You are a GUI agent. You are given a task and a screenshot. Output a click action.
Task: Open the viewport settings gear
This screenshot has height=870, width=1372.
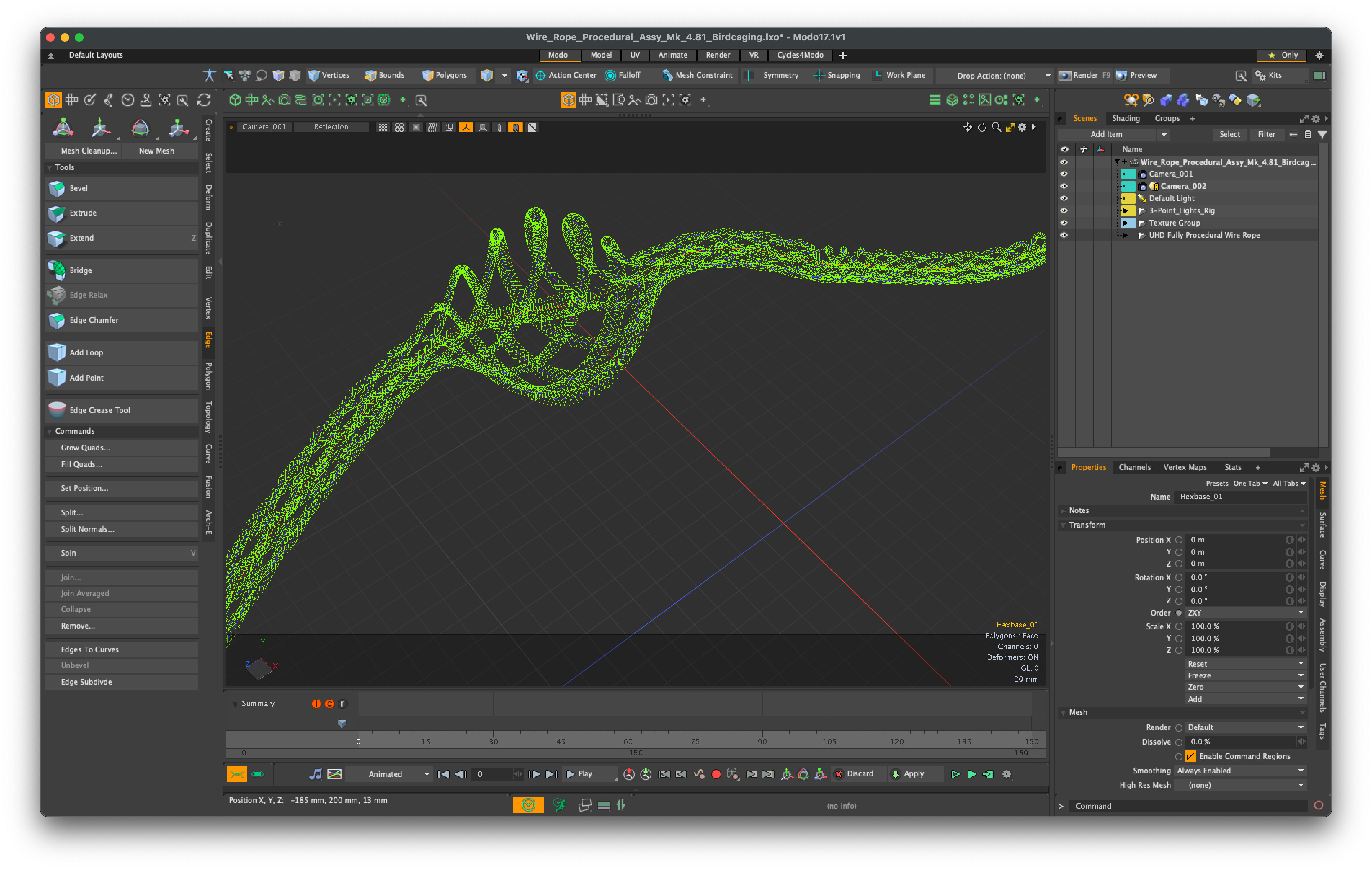(x=1022, y=127)
